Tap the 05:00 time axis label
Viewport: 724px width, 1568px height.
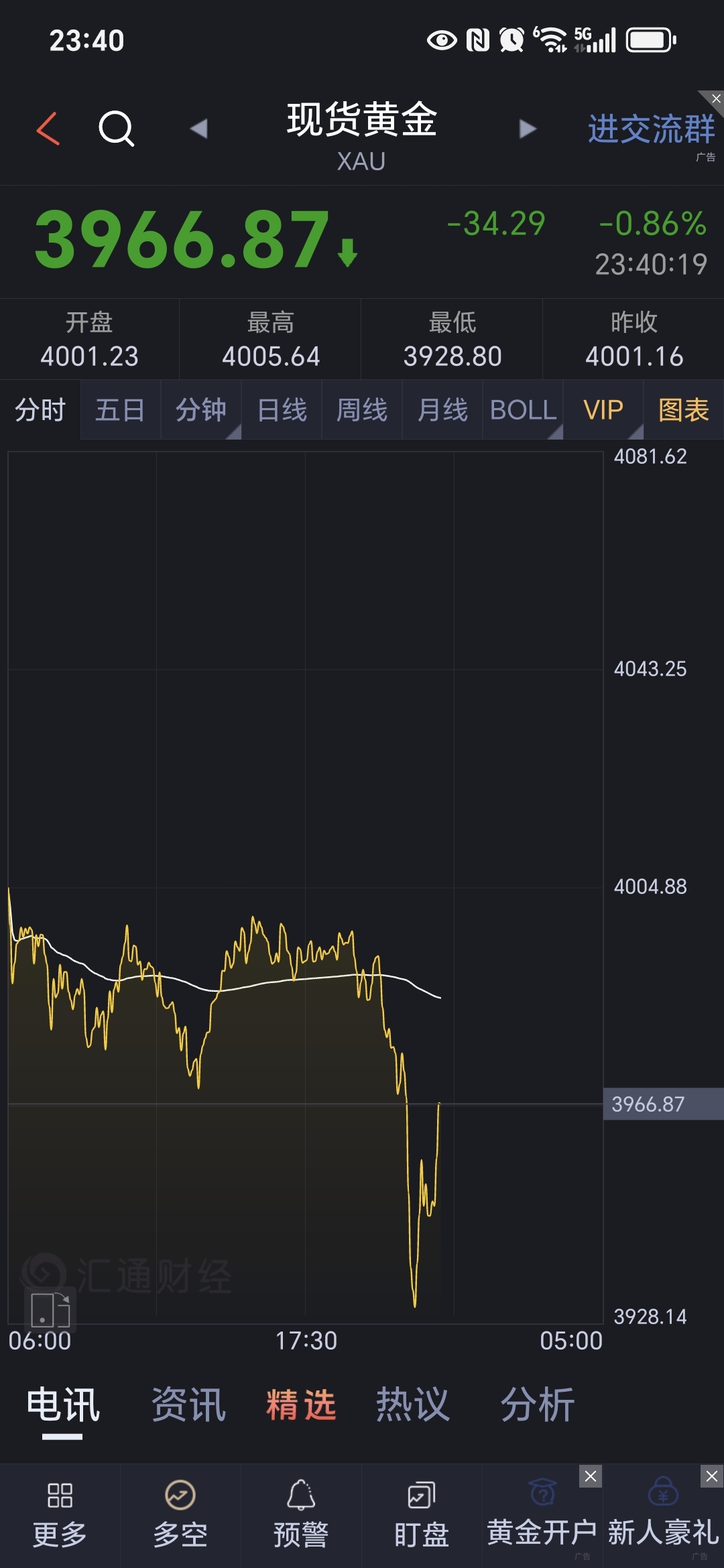coord(571,1341)
